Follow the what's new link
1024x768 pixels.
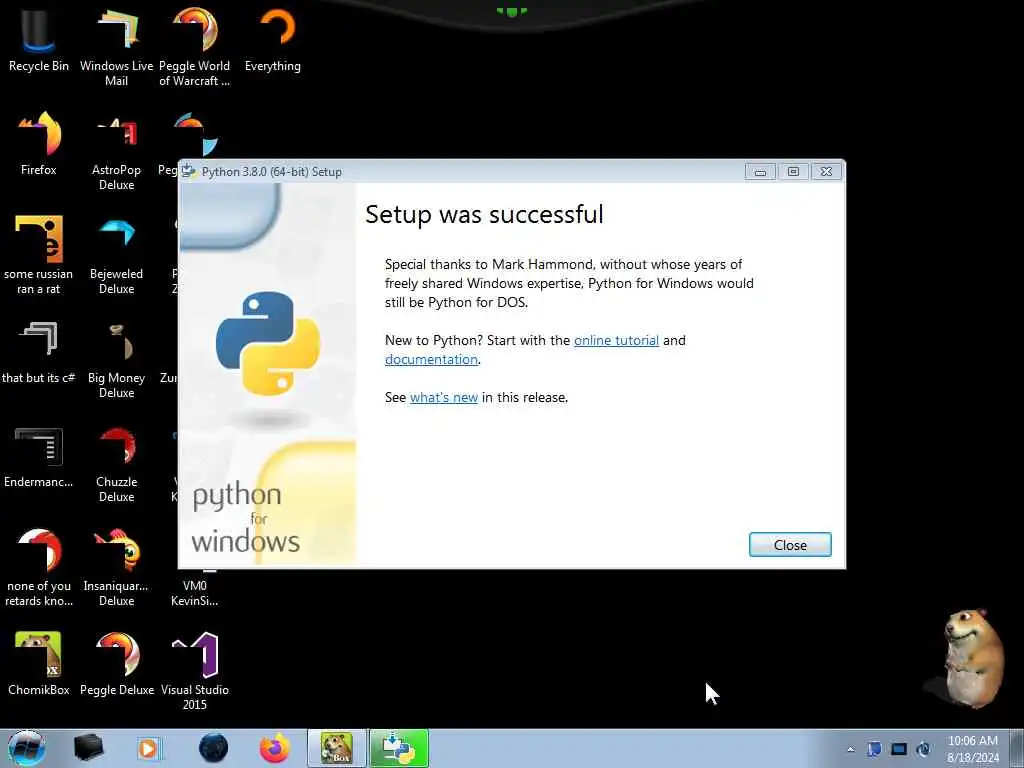click(x=443, y=397)
